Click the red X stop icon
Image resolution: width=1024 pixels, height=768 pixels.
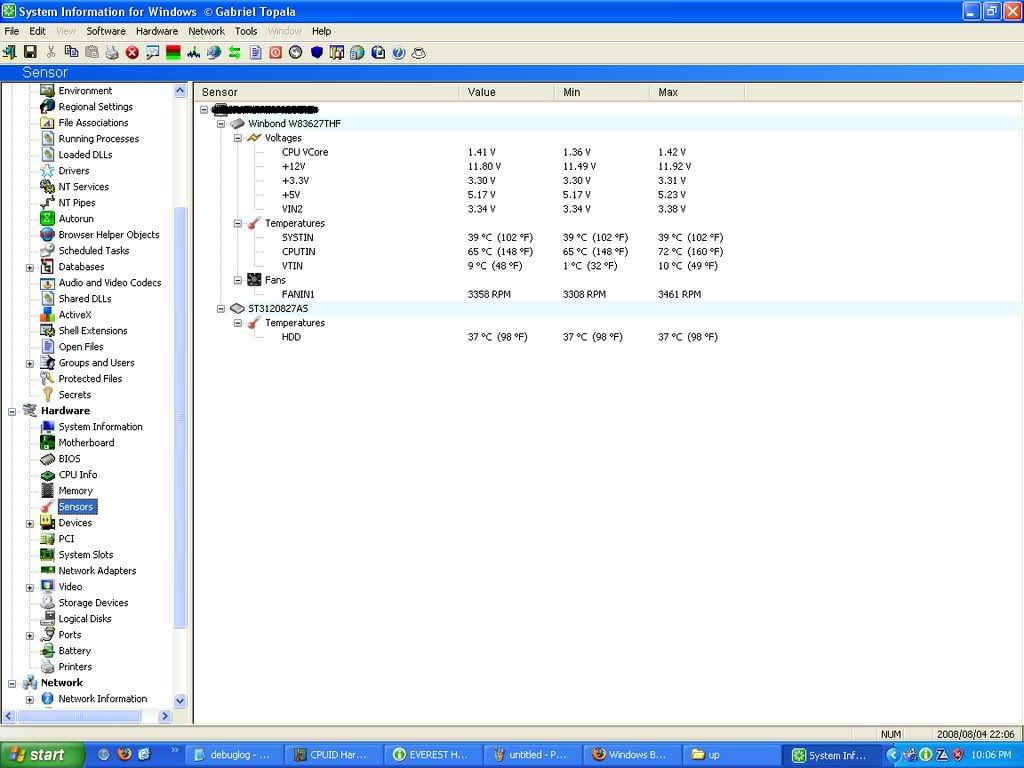132,52
